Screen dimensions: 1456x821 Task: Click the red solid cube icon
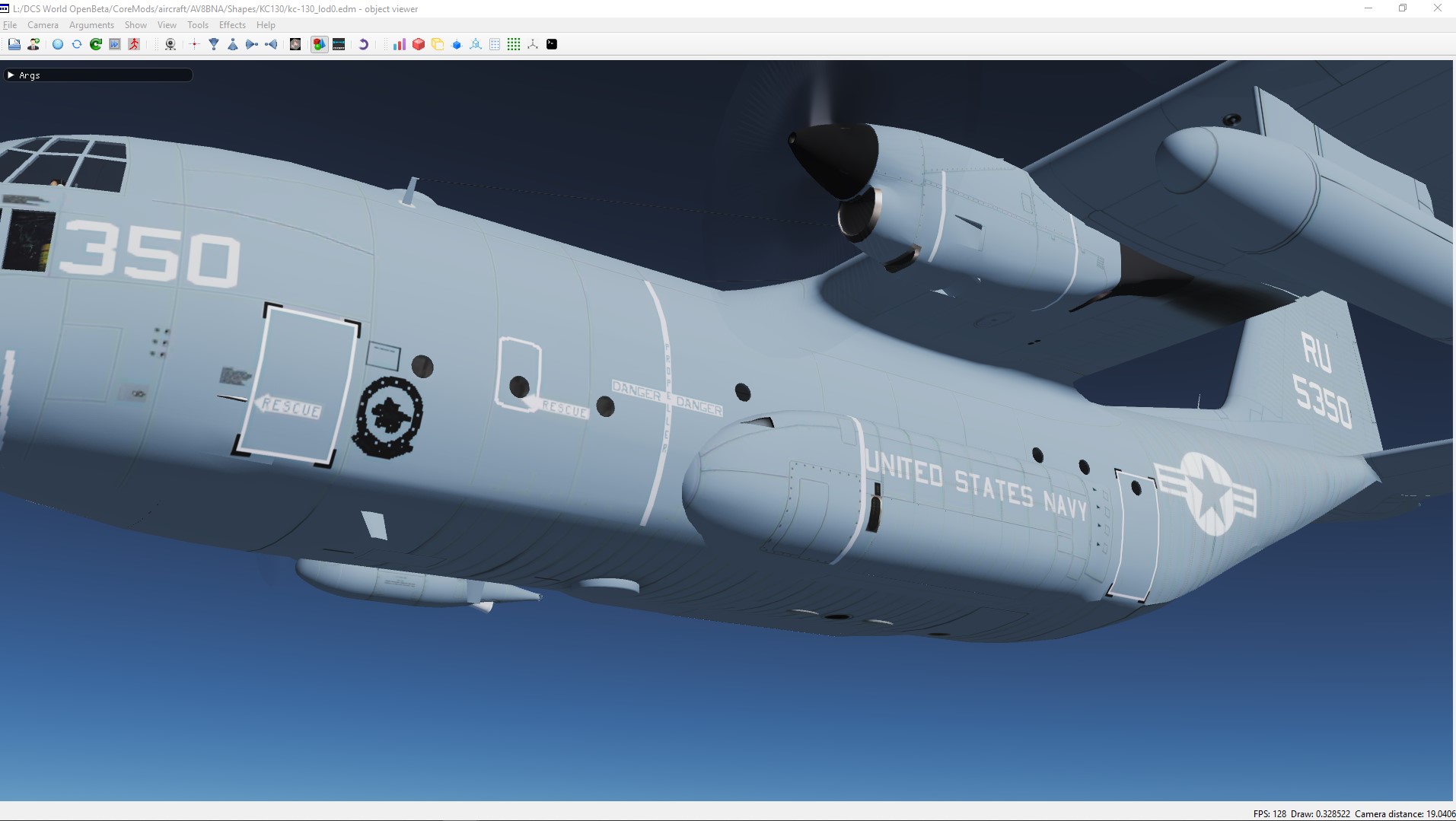click(x=418, y=44)
